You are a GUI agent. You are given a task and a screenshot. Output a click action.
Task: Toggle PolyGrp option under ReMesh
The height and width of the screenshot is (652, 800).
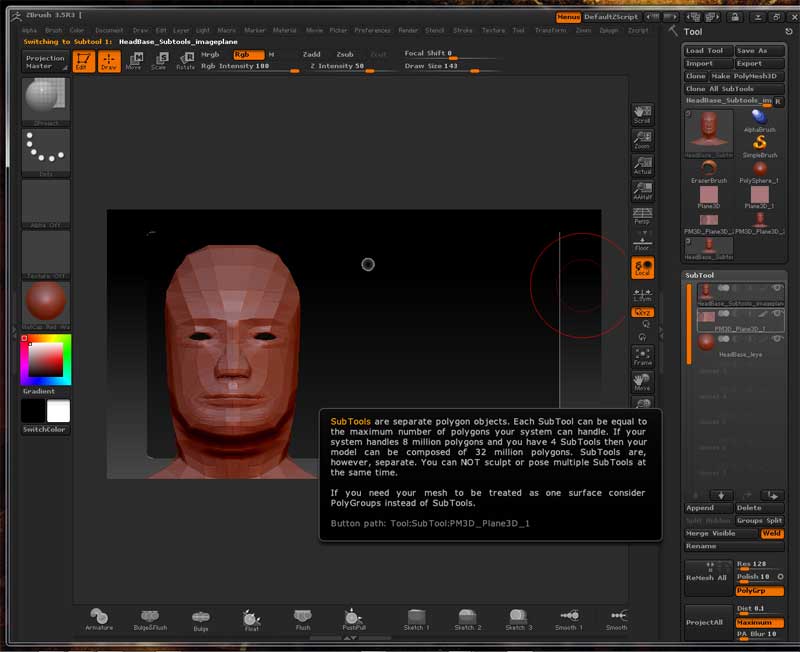click(759, 591)
